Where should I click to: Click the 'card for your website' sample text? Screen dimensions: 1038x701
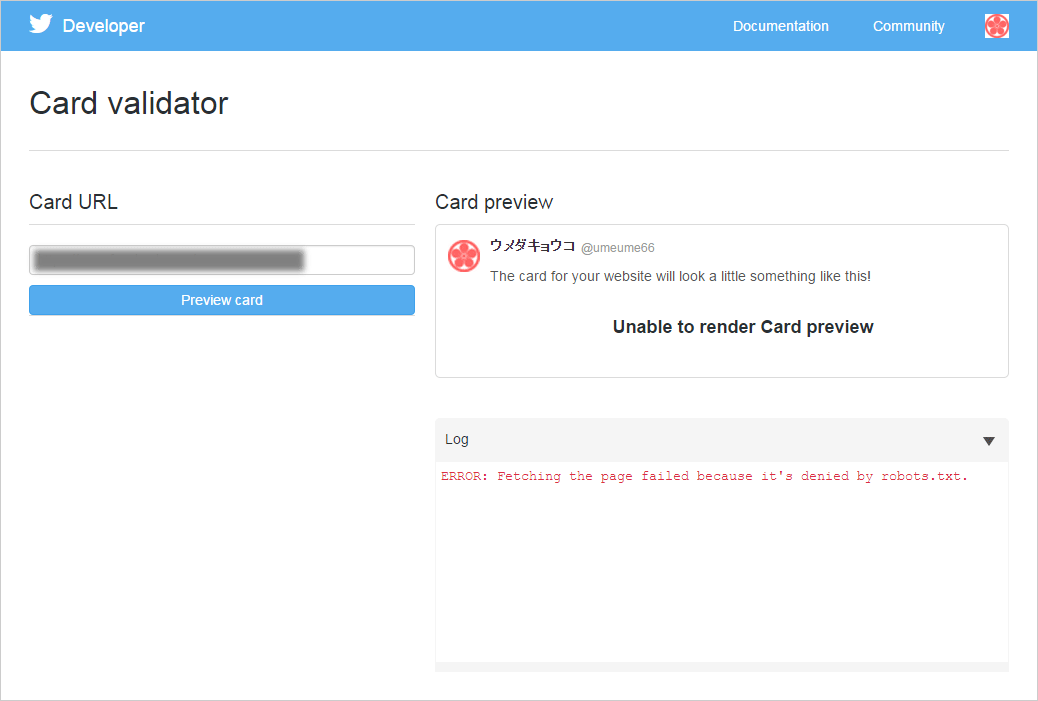coord(681,276)
